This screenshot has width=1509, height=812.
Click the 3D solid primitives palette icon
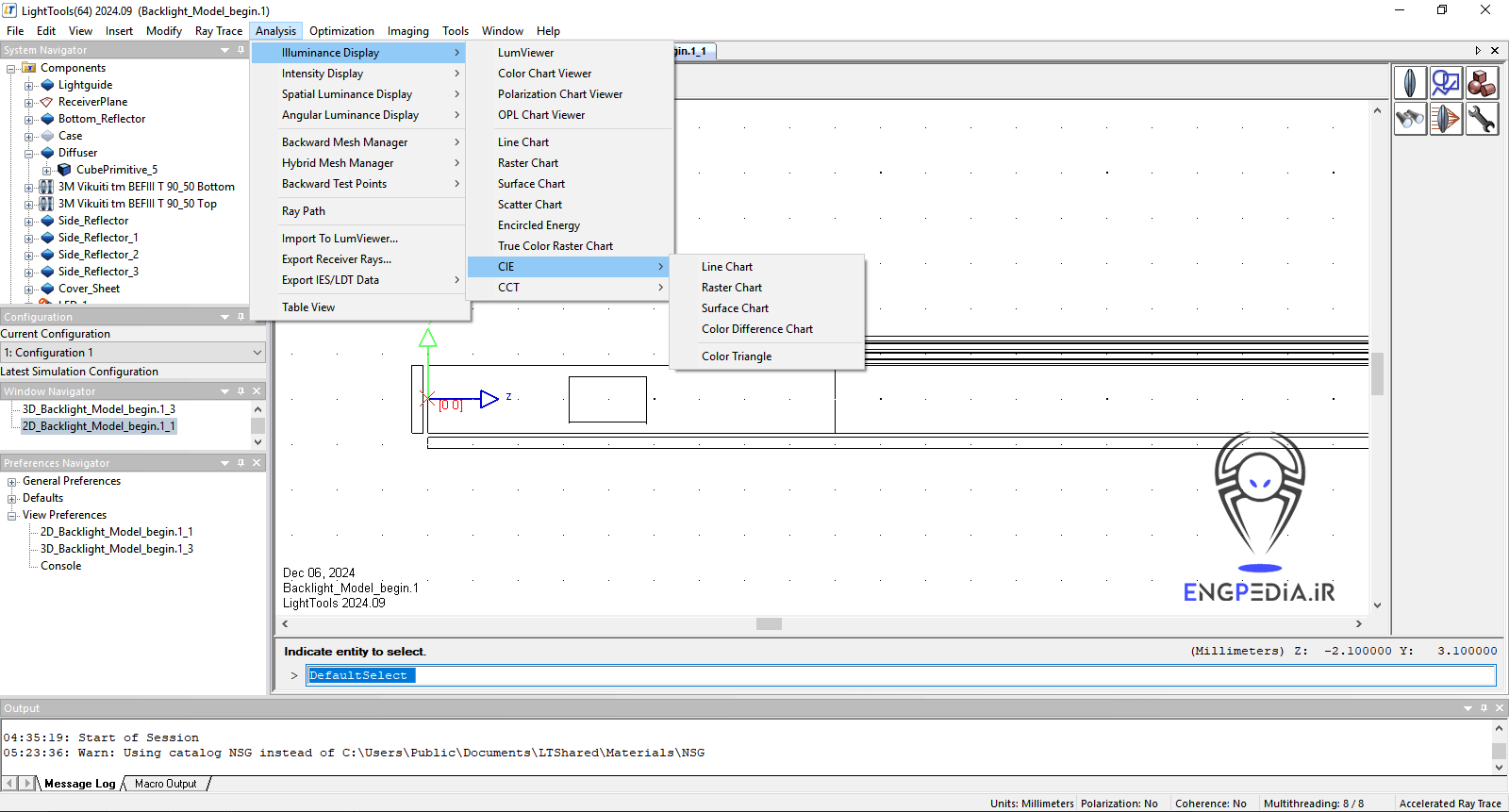tap(1482, 83)
